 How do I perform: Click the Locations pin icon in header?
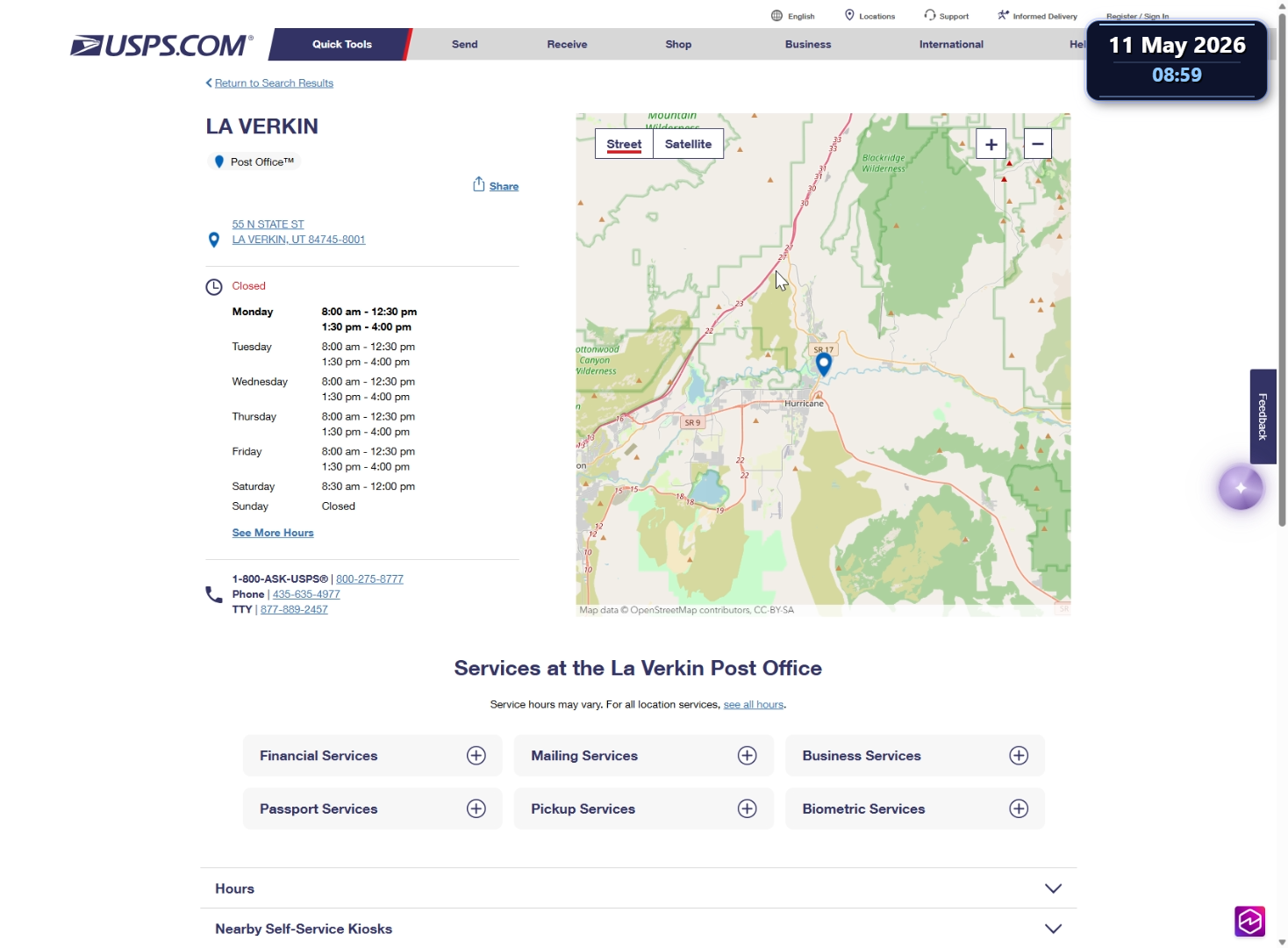[849, 15]
